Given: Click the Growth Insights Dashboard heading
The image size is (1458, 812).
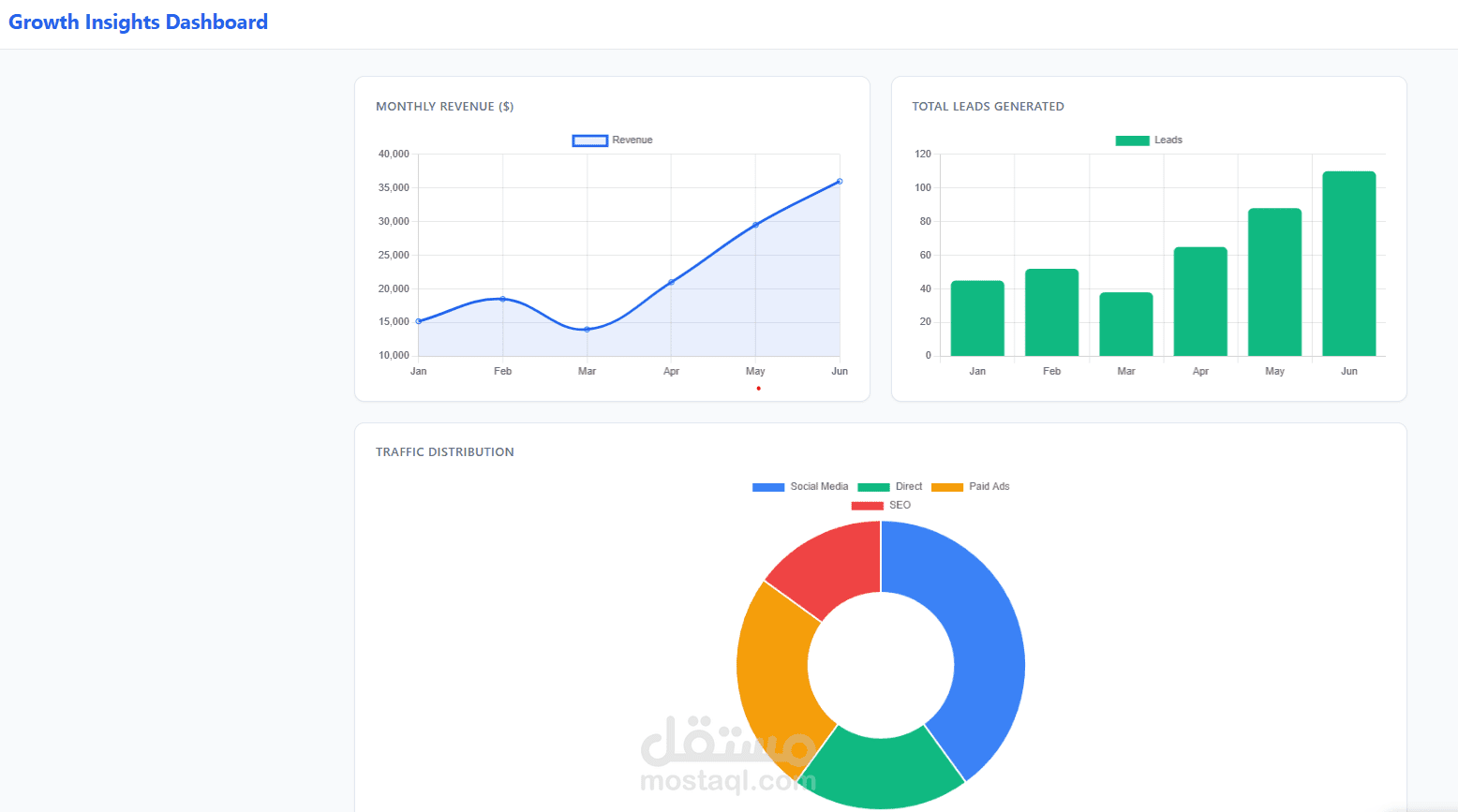Looking at the screenshot, I should pos(137,22).
